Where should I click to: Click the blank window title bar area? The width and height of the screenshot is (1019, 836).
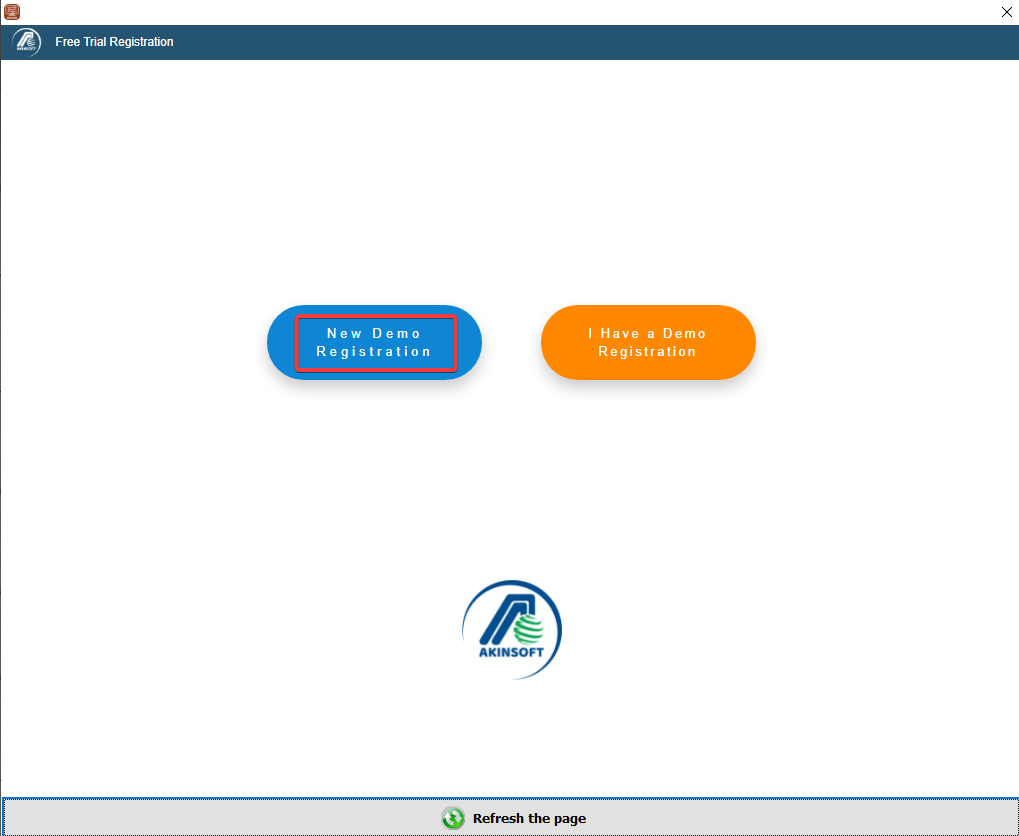[x=500, y=12]
